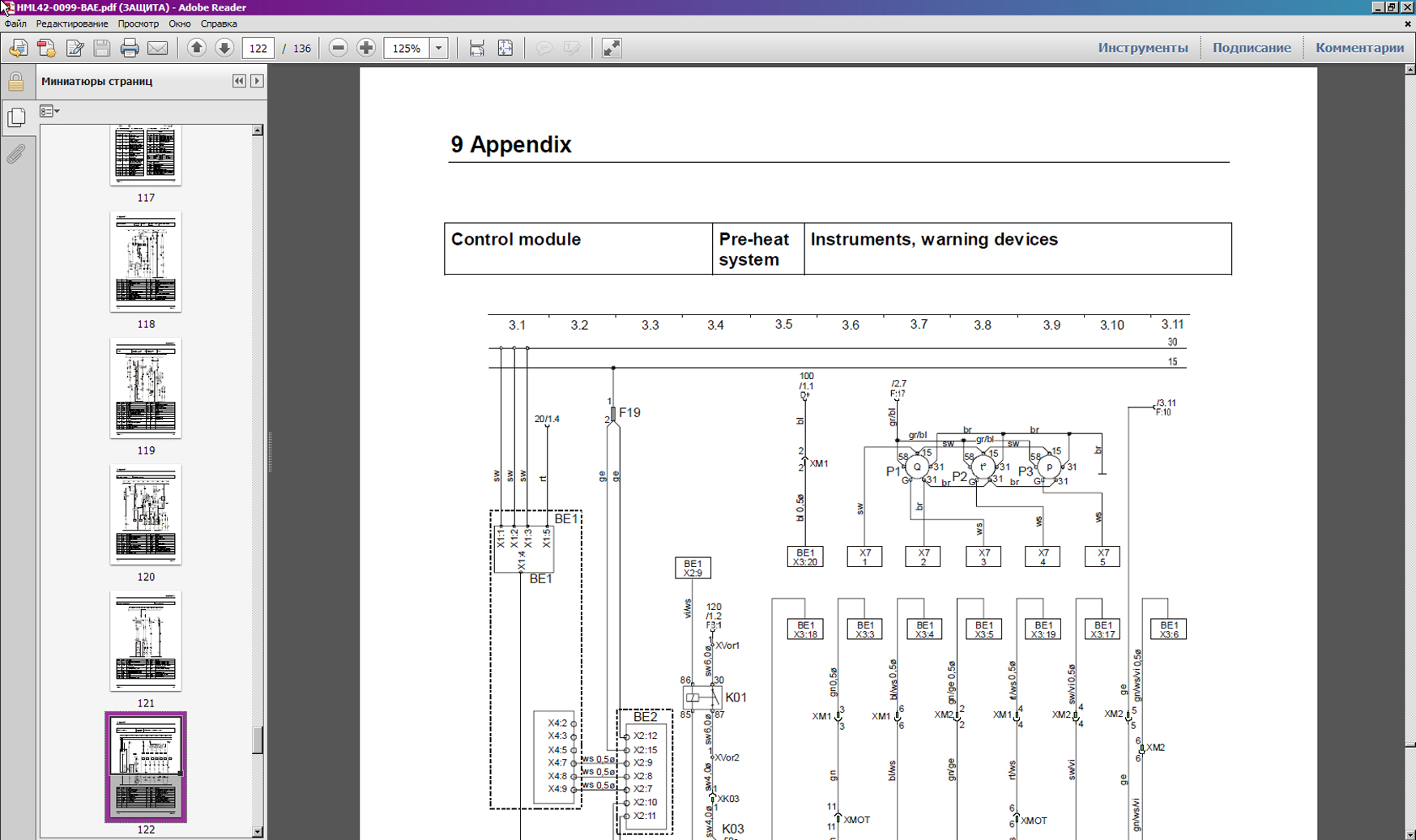Select the page 119 thumbnail
Screen dimensions: 1416x840
(x=146, y=389)
